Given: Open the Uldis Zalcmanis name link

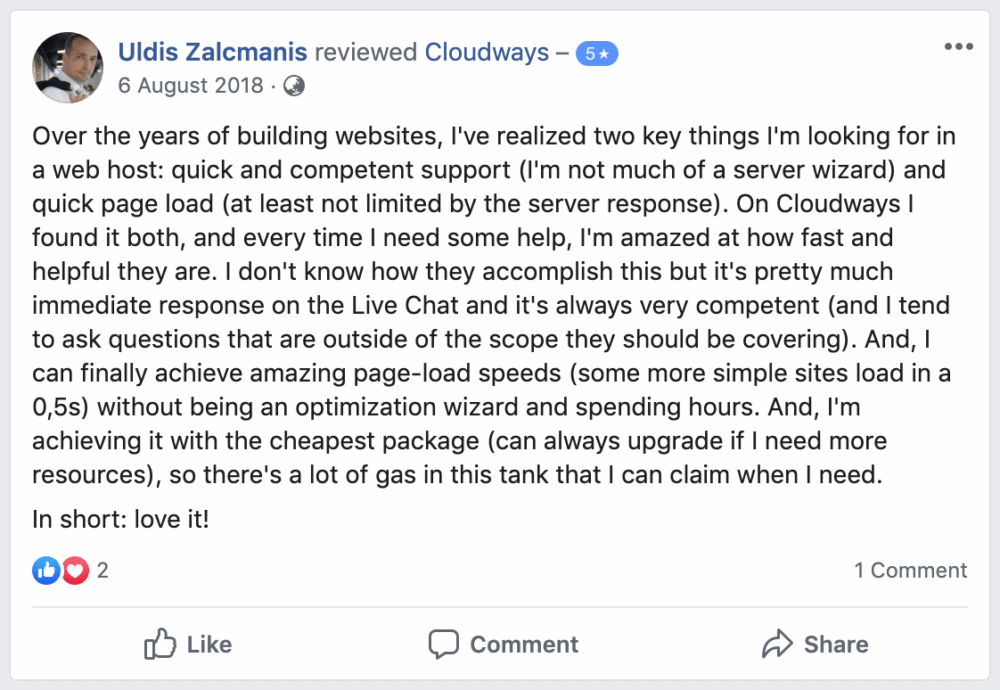Looking at the screenshot, I should (214, 52).
